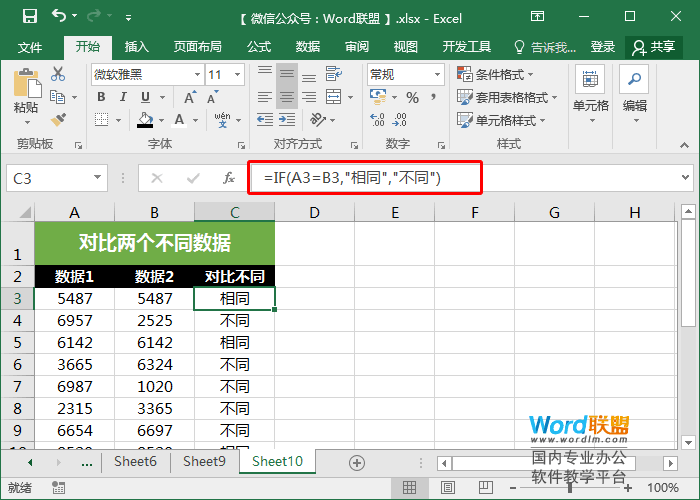Apply comma style number format

[433, 97]
